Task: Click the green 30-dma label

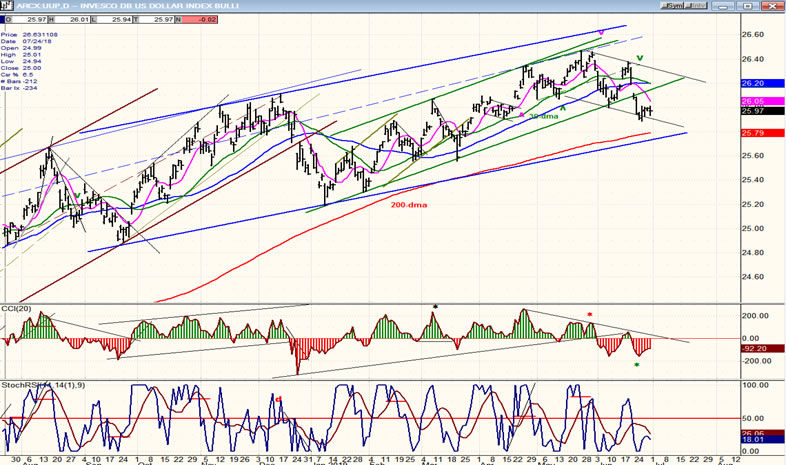Action: pyautogui.click(x=543, y=116)
